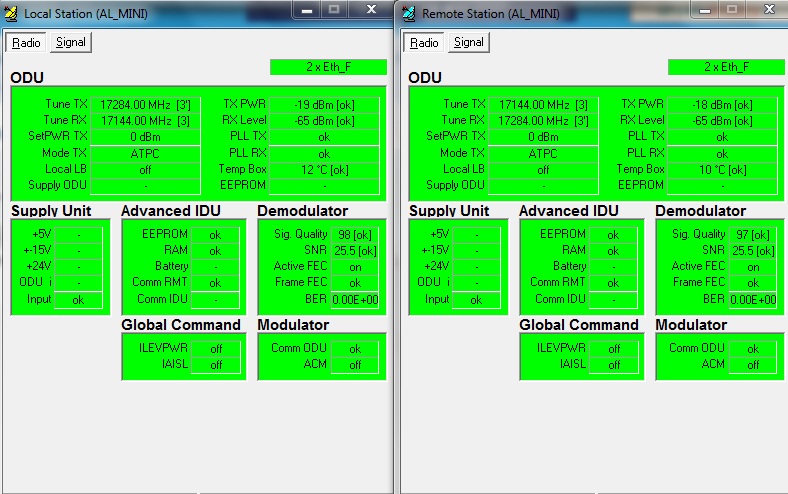This screenshot has width=788, height=494.
Task: Click Remote Station Comm ODU ok status
Action: [x=753, y=349]
